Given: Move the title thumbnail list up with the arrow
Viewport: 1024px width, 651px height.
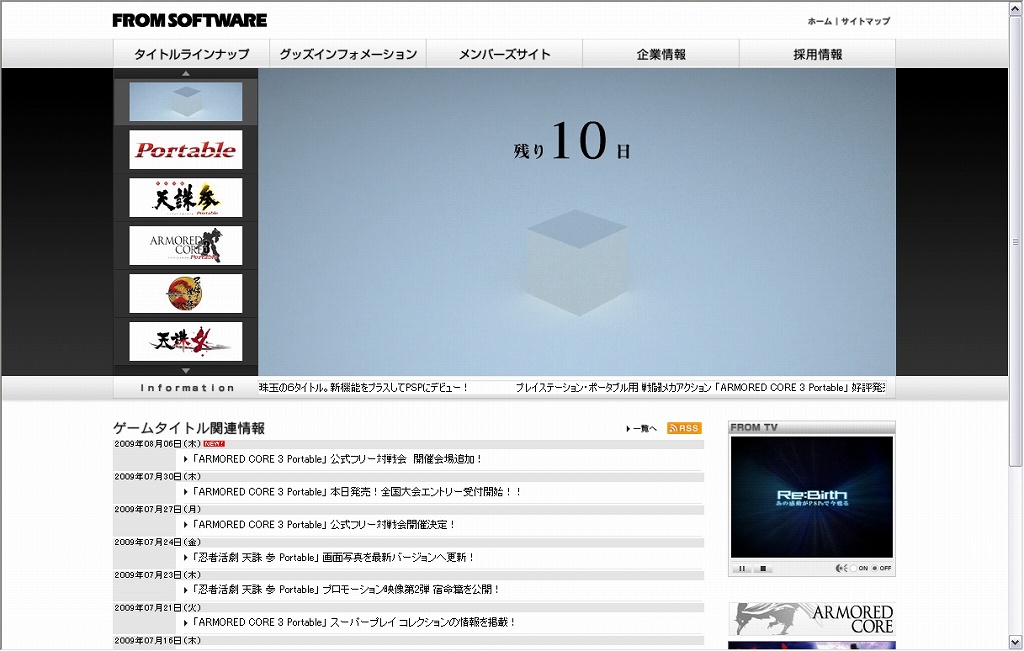Looking at the screenshot, I should point(186,73).
